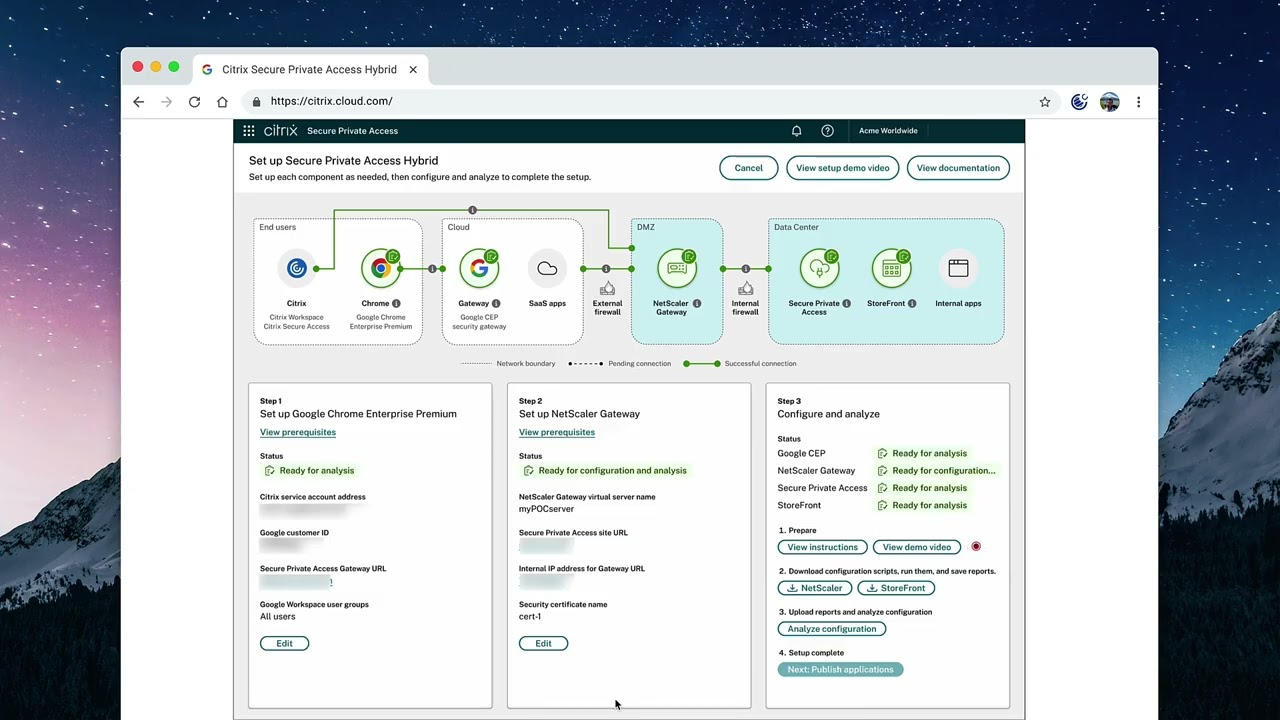Click the Internal apps window icon
1280x720 pixels.
tap(958, 268)
